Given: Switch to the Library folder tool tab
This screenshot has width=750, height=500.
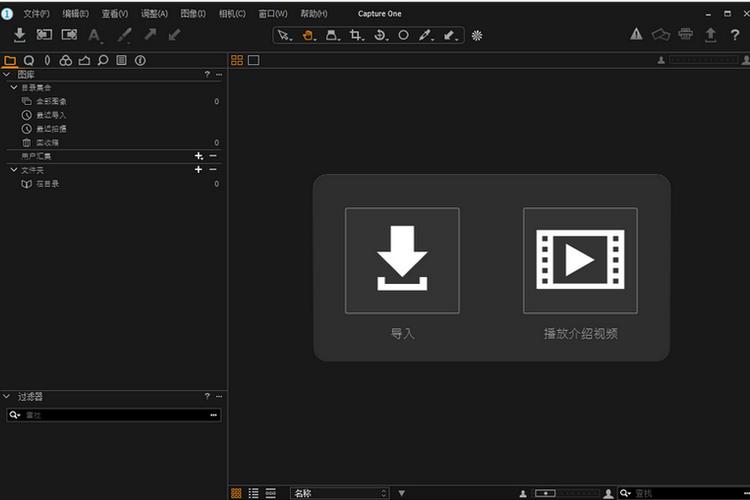Looking at the screenshot, I should pos(10,60).
